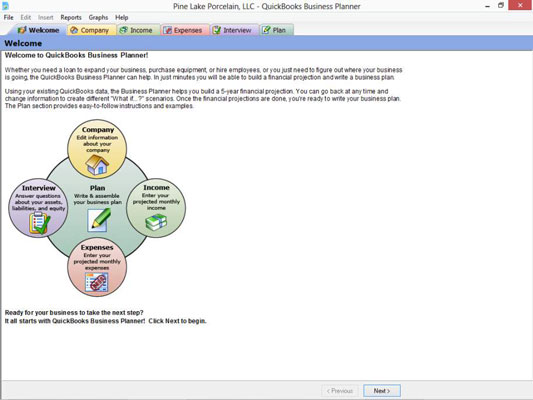
Task: Click the pencil icon under Plan
Action: tap(99, 220)
